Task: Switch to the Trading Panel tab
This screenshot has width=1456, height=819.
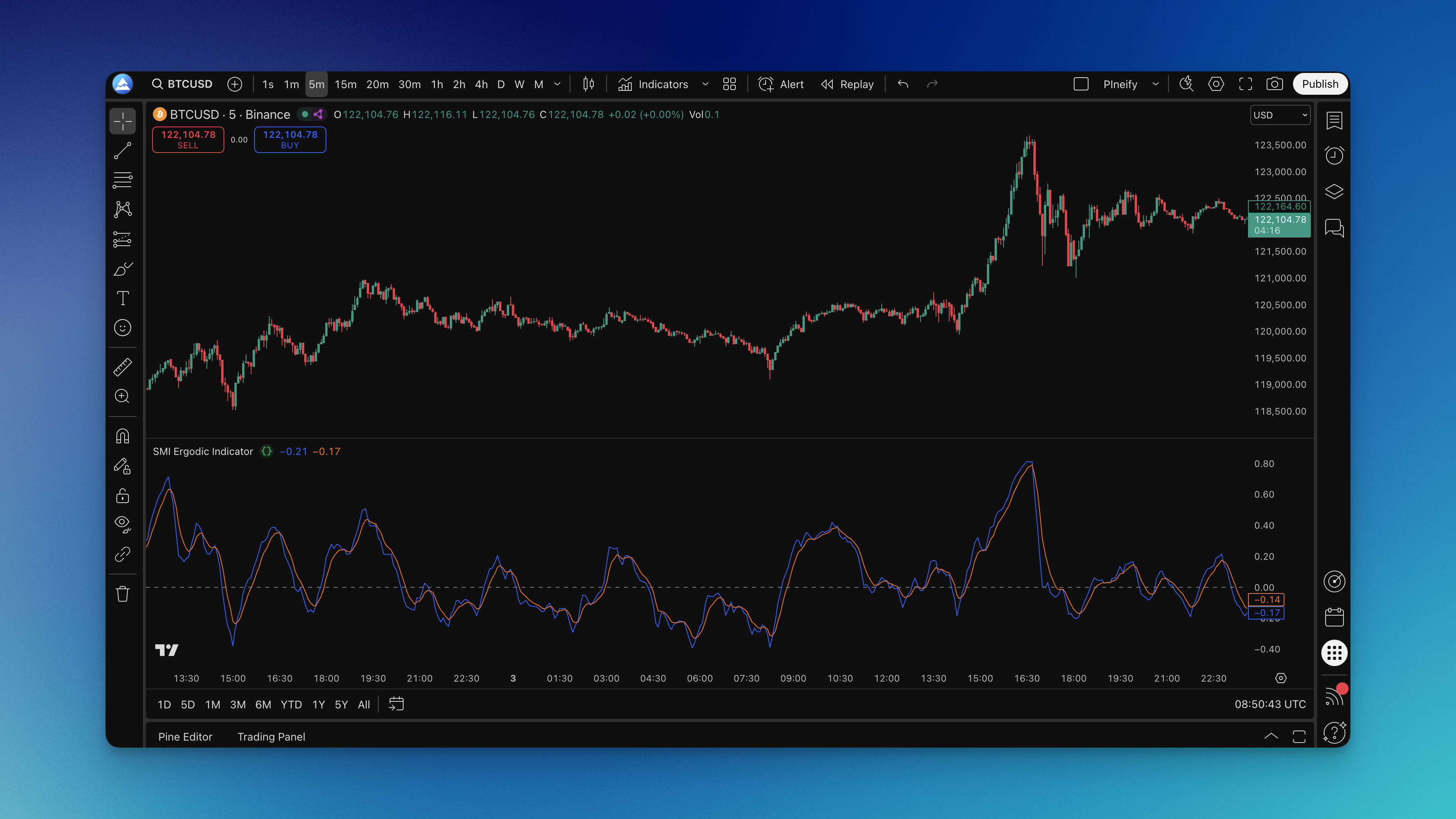Action: pos(271,736)
